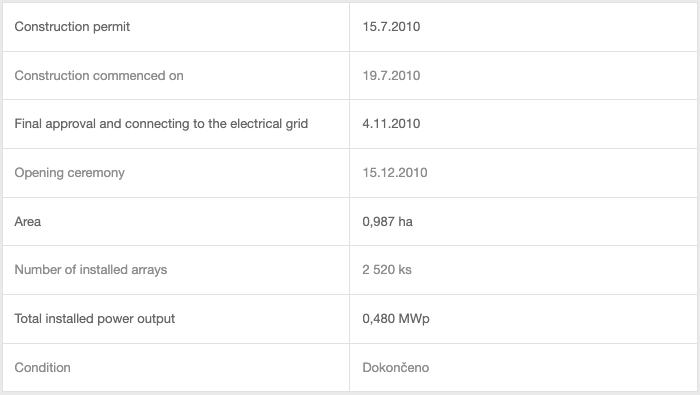Click the word ceremony in table
The width and height of the screenshot is (700, 395).
point(96,173)
